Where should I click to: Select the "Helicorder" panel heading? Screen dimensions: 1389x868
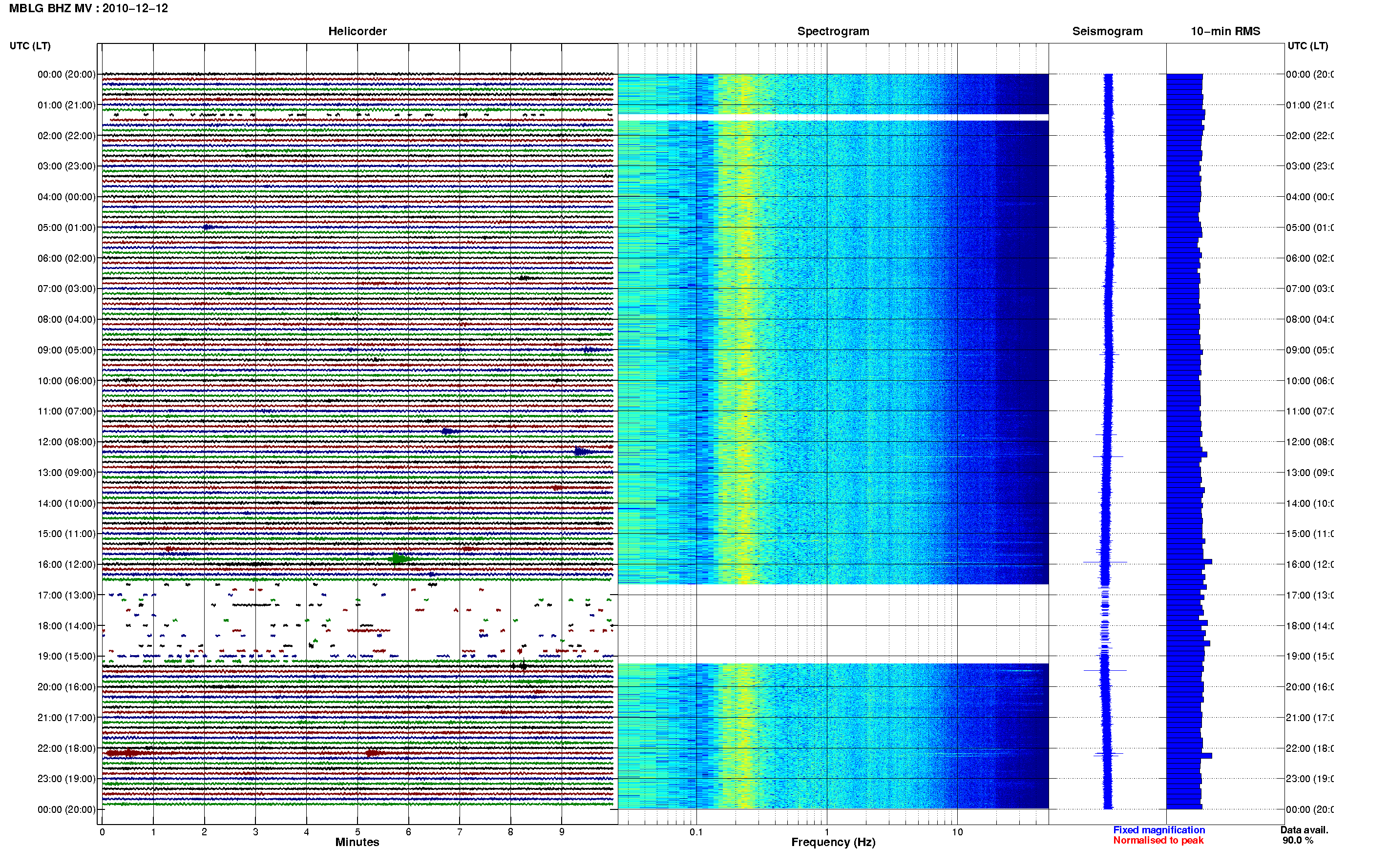coord(357,32)
